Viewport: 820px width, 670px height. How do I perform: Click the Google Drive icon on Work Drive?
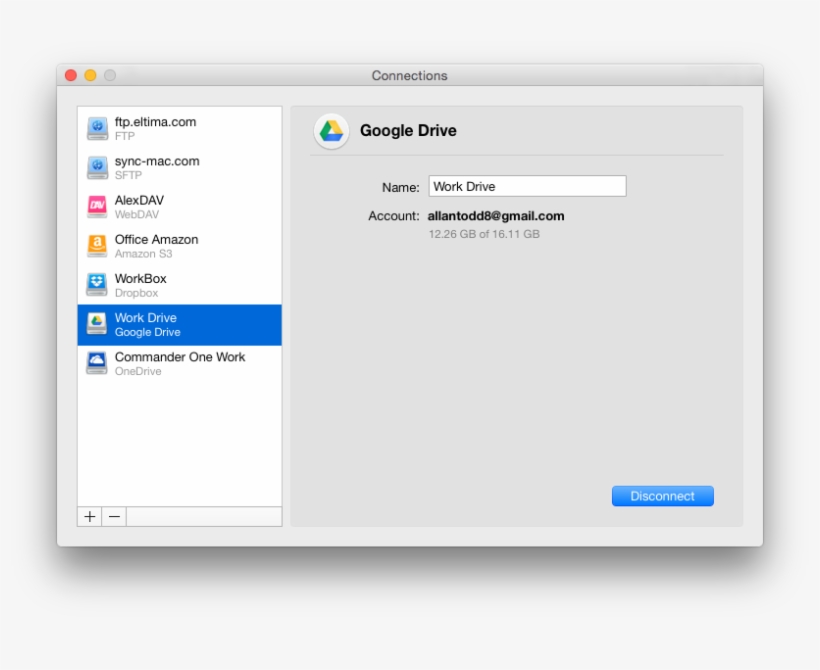tap(96, 323)
